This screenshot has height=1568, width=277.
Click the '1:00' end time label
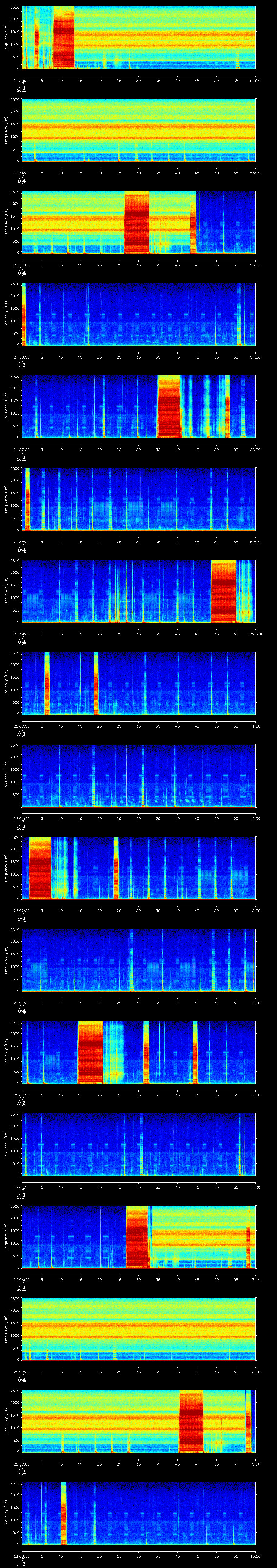256,726
